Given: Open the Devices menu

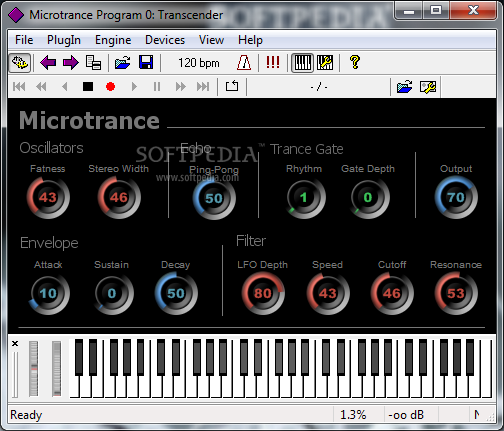Looking at the screenshot, I should coord(165,40).
